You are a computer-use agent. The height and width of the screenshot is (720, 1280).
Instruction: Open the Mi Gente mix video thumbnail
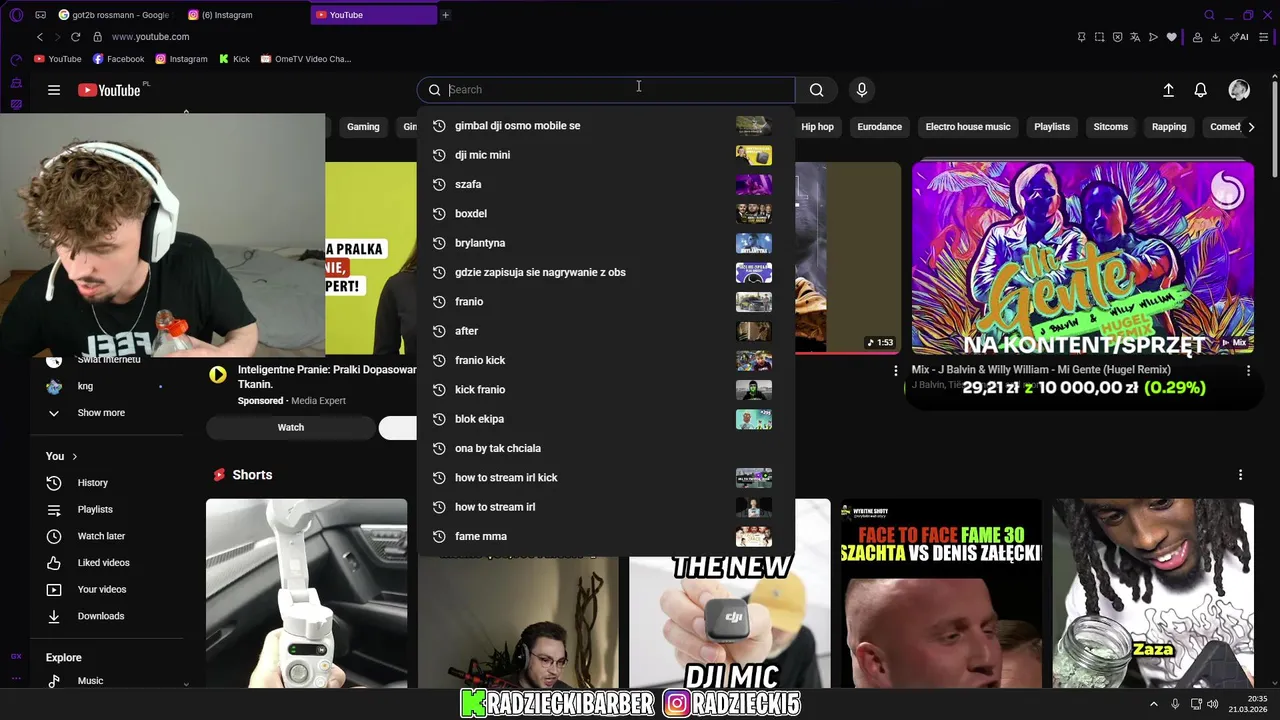pos(1083,257)
